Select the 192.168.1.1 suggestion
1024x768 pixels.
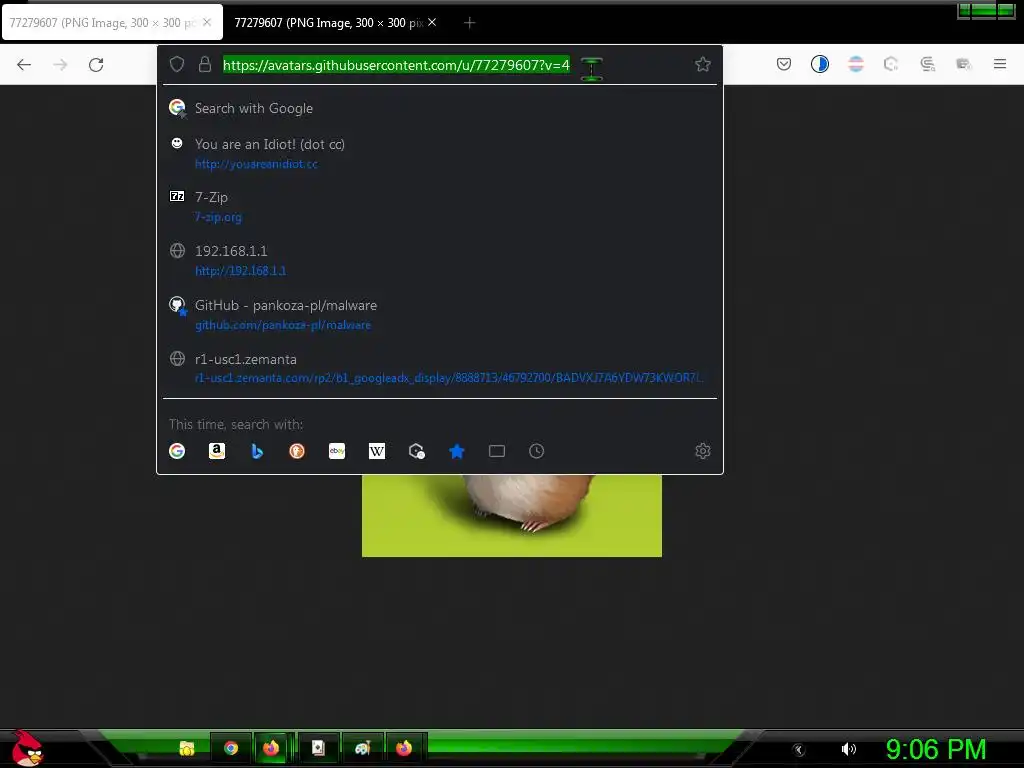click(440, 260)
